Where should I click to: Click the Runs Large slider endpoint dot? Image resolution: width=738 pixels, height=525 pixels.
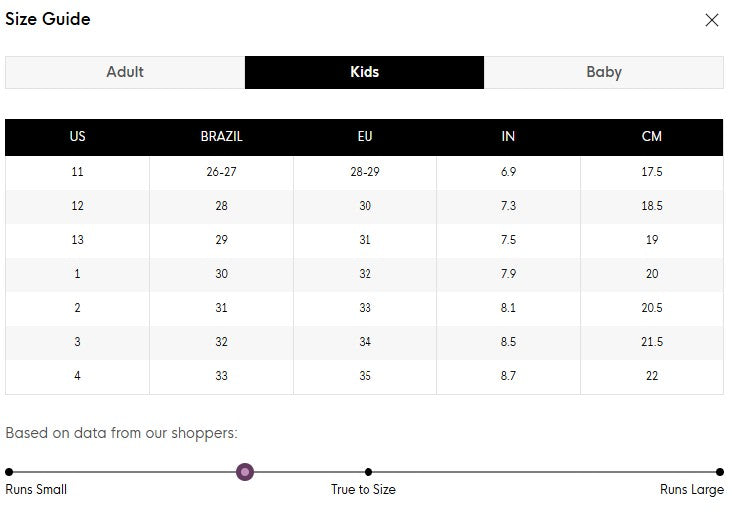pos(720,472)
